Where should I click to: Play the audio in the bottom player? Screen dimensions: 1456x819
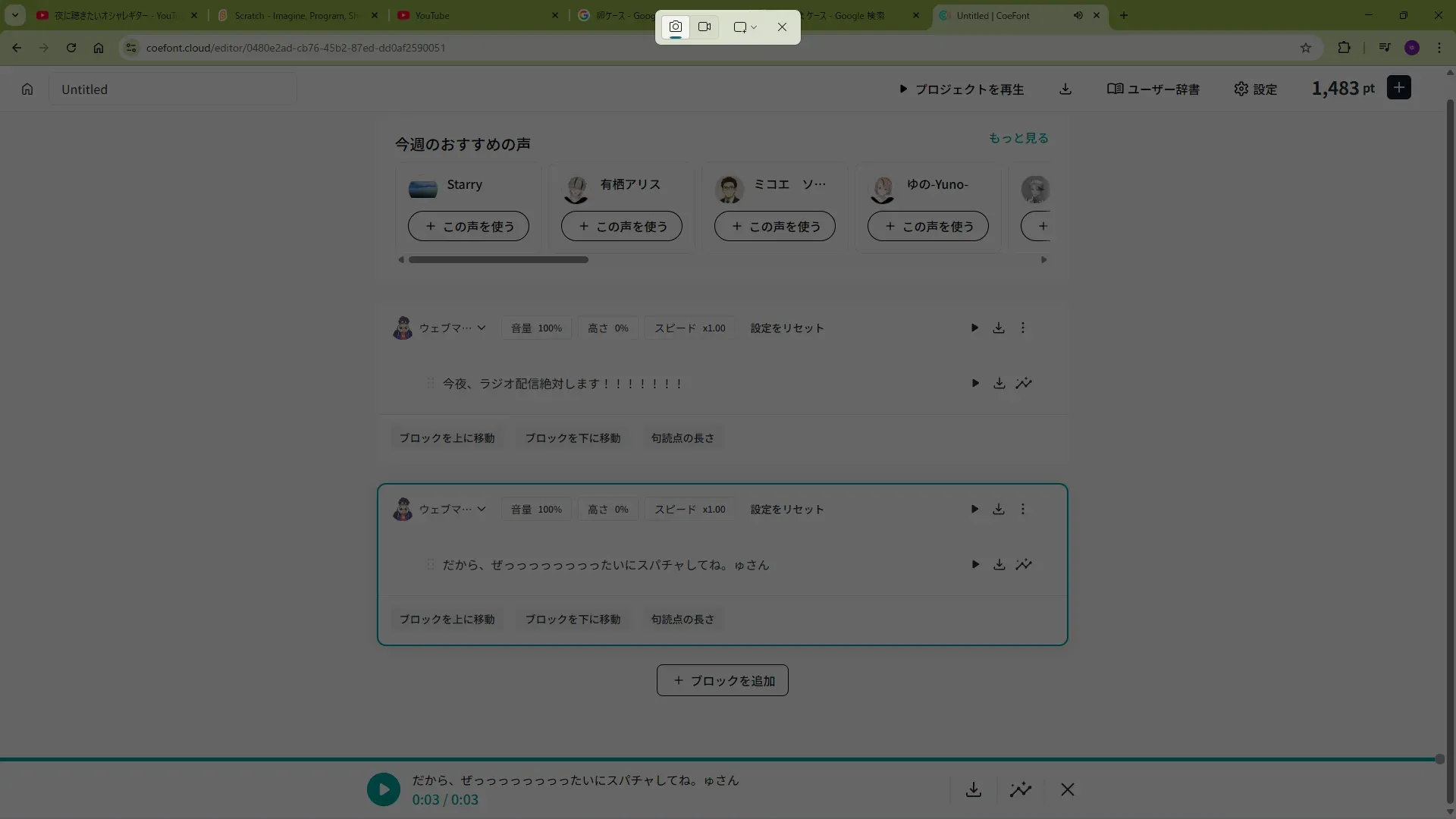tap(384, 789)
